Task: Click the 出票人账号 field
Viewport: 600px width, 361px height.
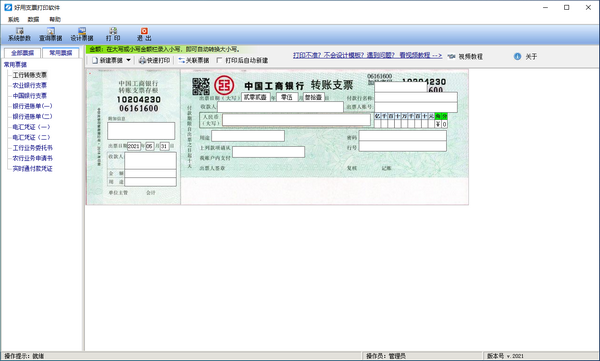Action: [x=416, y=107]
